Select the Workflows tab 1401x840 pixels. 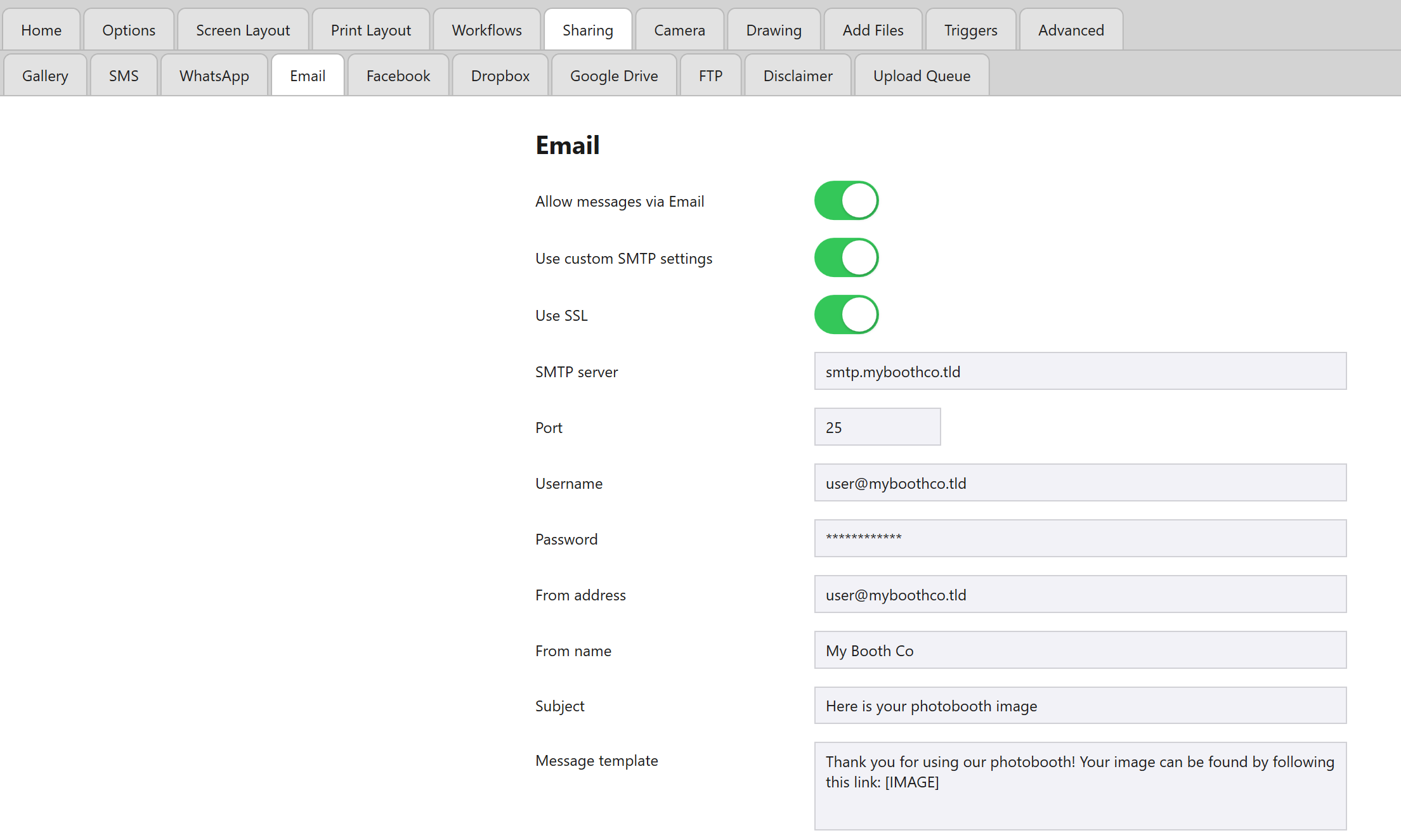486,30
